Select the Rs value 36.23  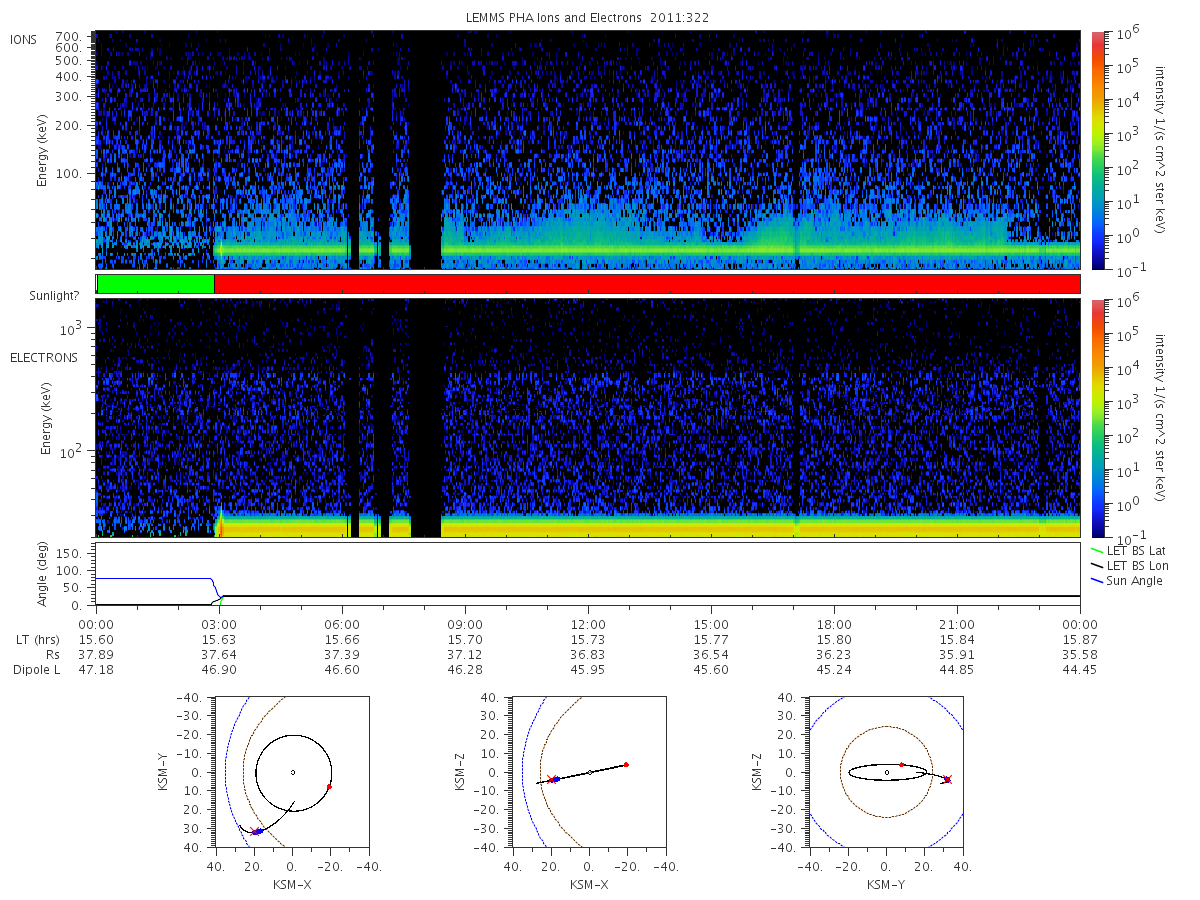pos(834,655)
